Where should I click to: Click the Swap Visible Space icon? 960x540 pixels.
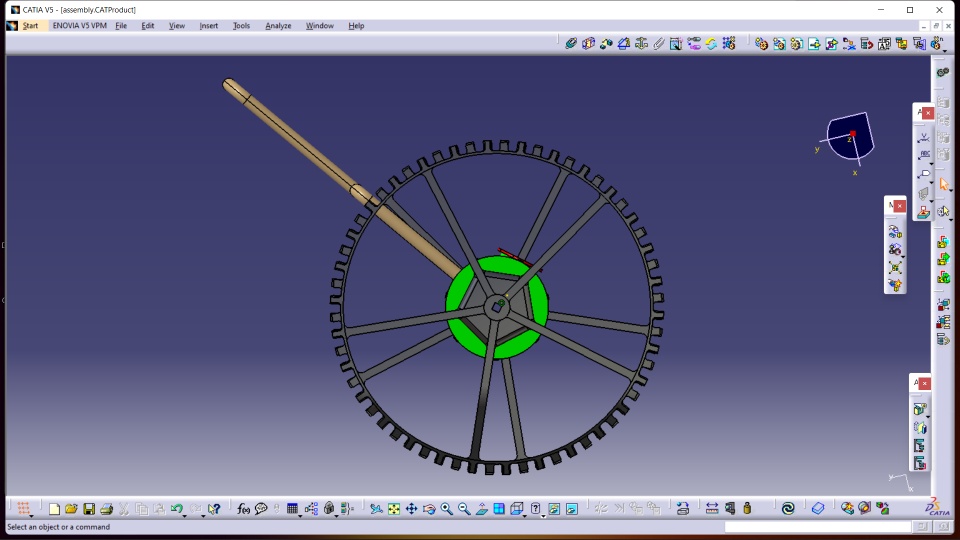click(x=572, y=509)
